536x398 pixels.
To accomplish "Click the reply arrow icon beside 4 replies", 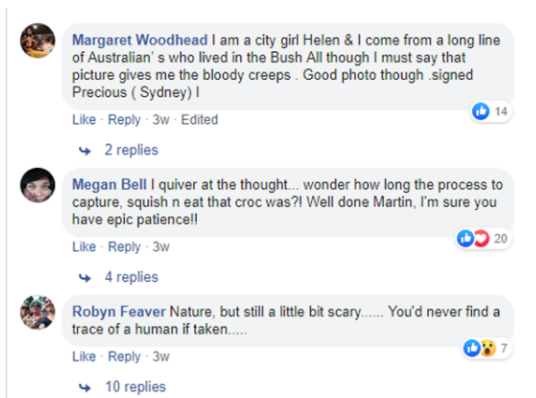I will tap(85, 278).
